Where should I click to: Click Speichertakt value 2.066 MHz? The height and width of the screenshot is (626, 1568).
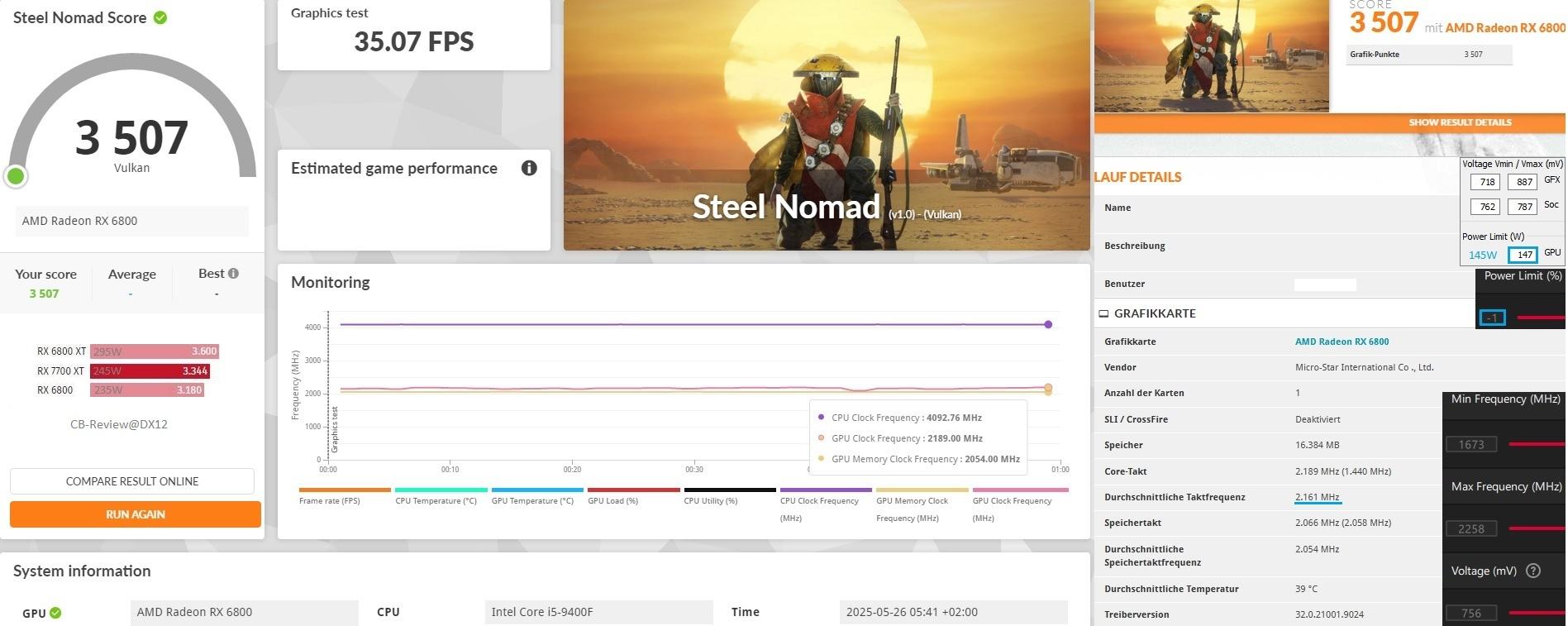1343,523
